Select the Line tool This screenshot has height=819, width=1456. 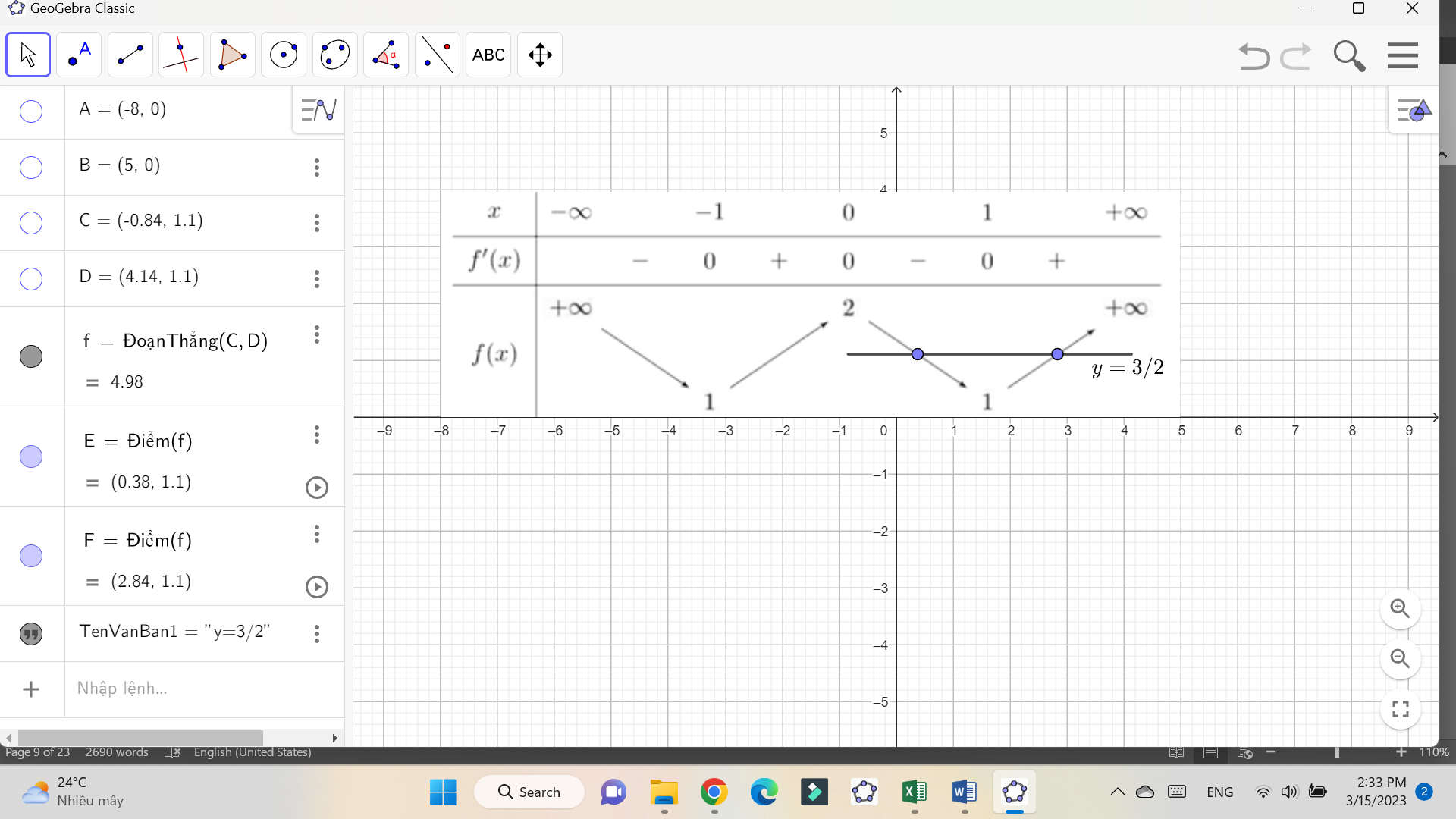click(x=130, y=55)
